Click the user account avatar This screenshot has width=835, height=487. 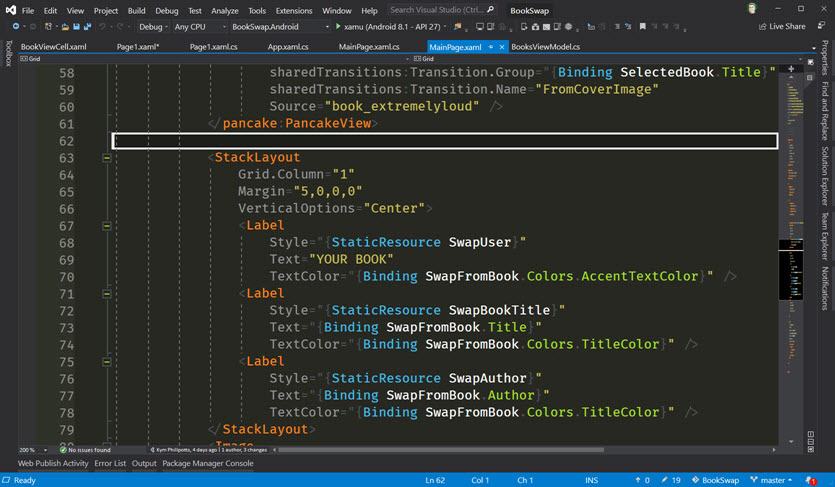tap(752, 9)
